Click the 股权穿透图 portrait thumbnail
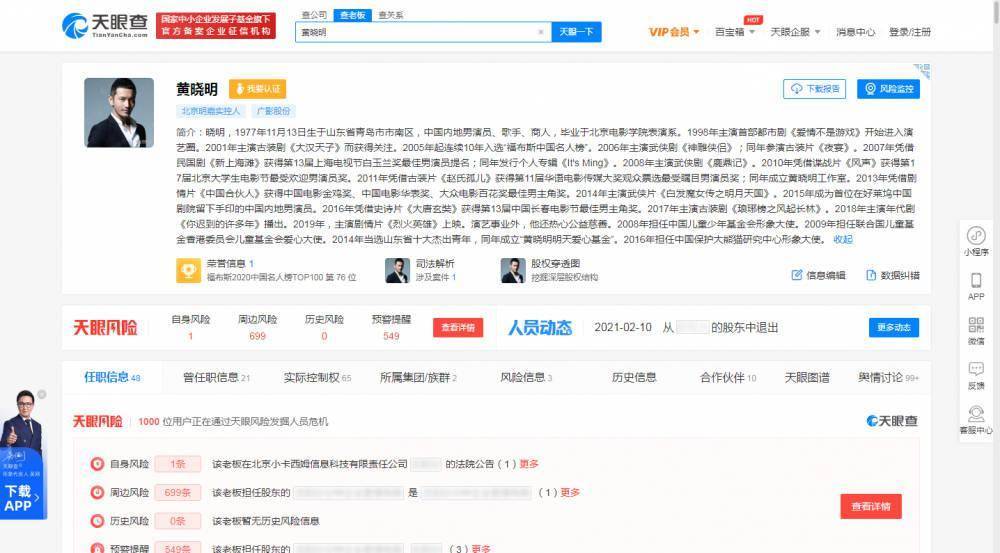1000x553 pixels. [513, 270]
